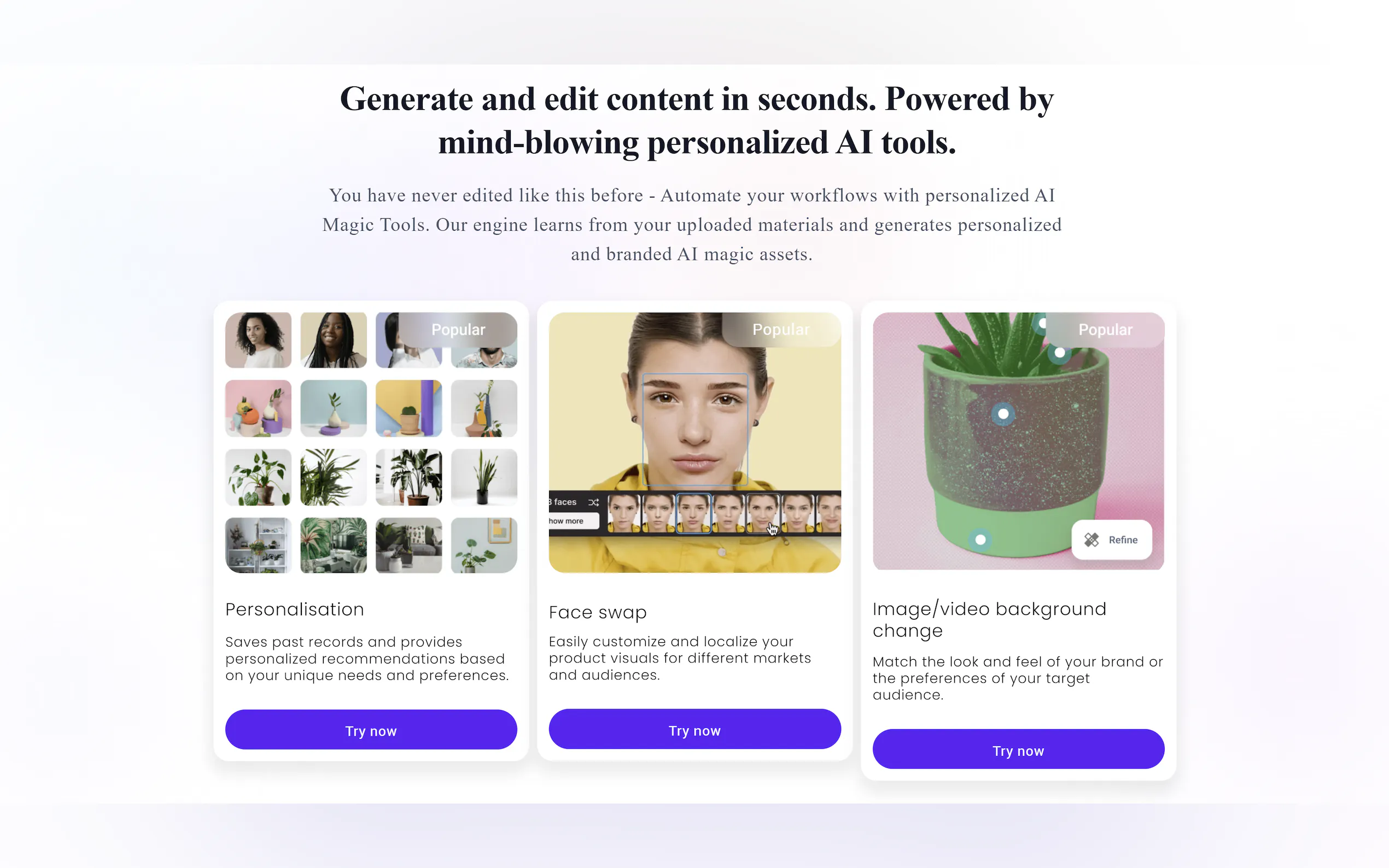Image resolution: width=1389 pixels, height=868 pixels.
Task: Click the Popular badge on Face swap card
Action: pyautogui.click(x=781, y=330)
